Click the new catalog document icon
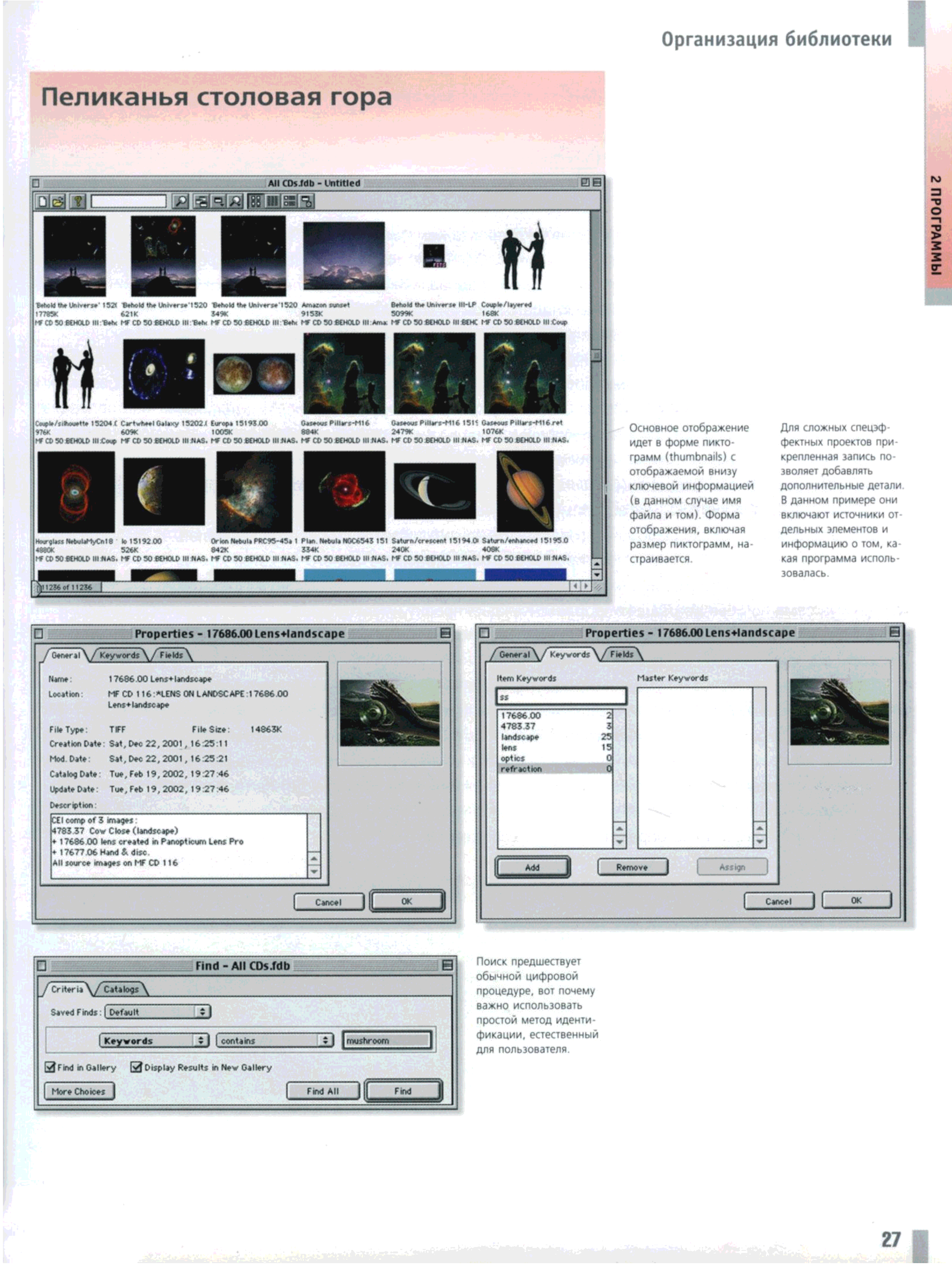Image resolution: width=952 pixels, height=1270 pixels. 43,201
